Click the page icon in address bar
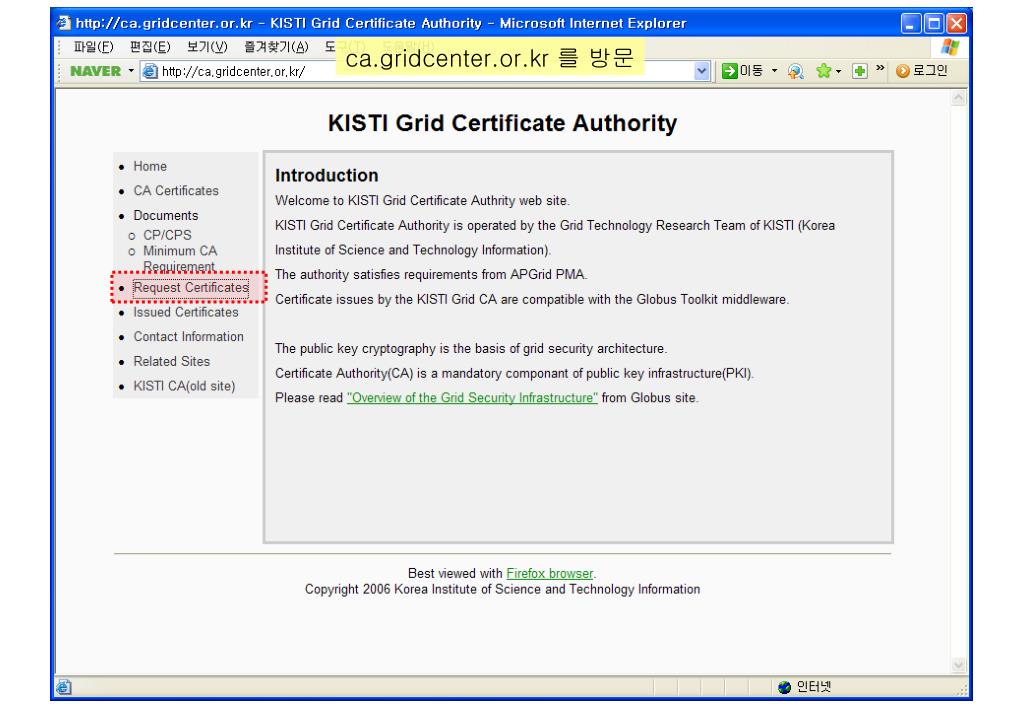Viewport: 1023px width, 708px height. point(150,71)
